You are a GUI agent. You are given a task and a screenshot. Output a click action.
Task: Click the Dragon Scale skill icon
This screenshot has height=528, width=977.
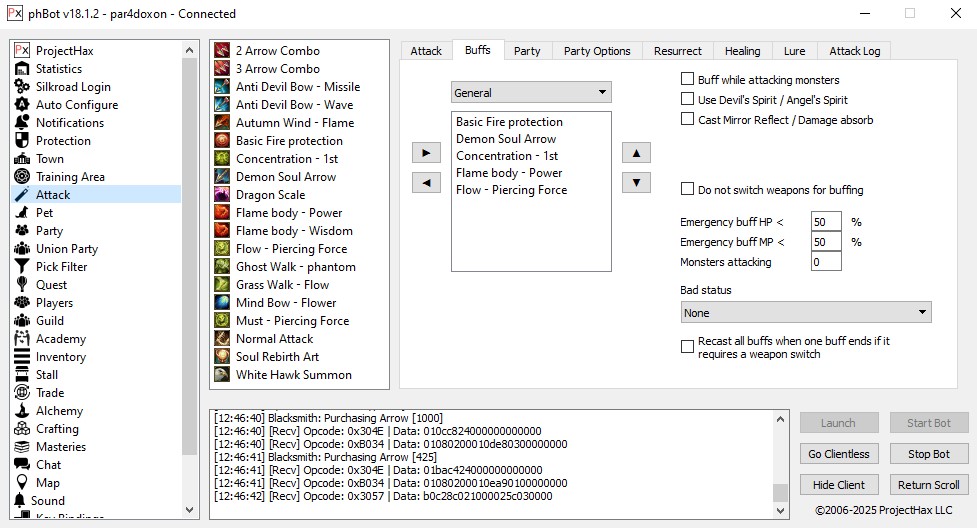[x=222, y=195]
